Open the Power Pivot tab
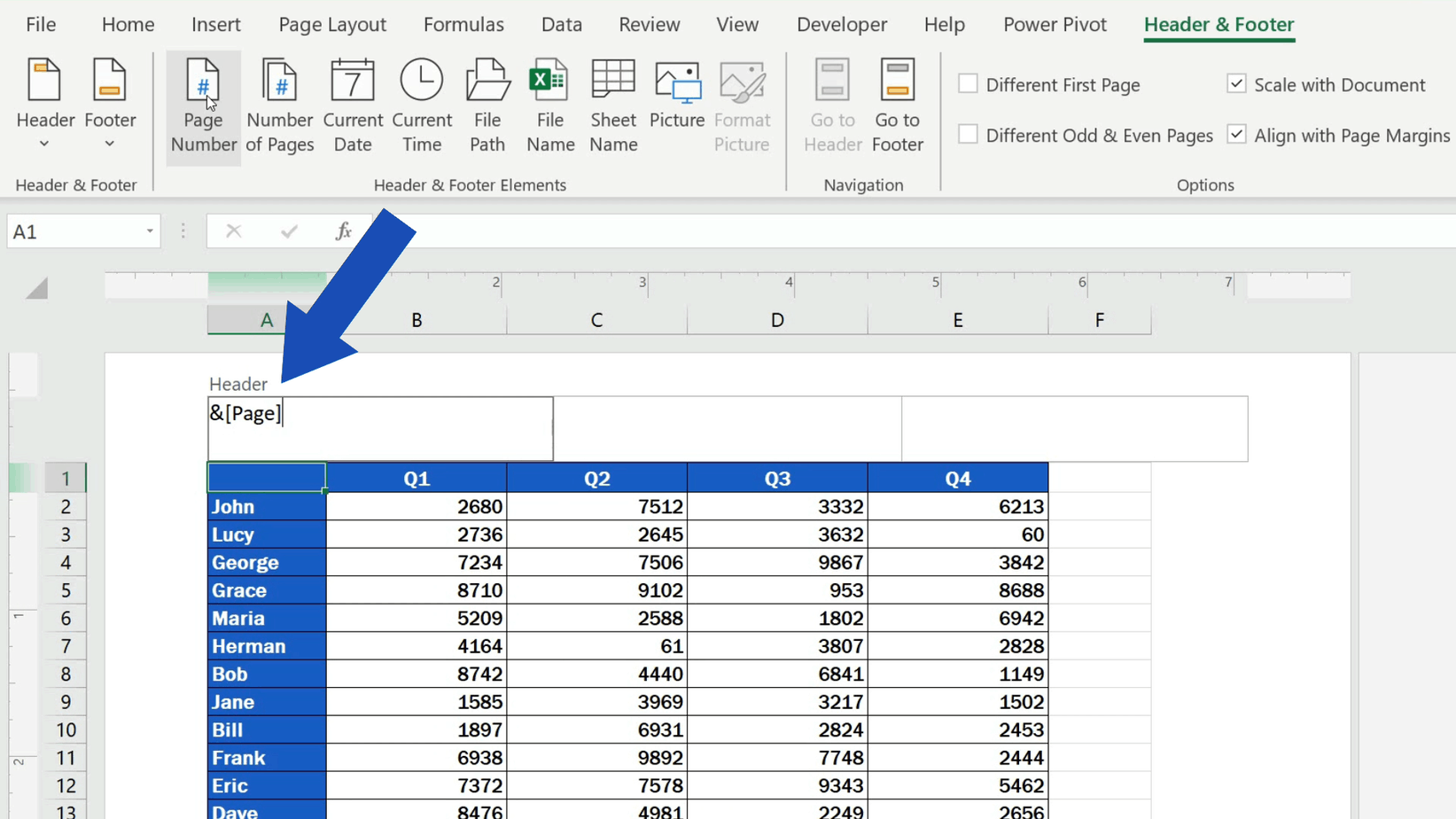1456x819 pixels. 1055,24
